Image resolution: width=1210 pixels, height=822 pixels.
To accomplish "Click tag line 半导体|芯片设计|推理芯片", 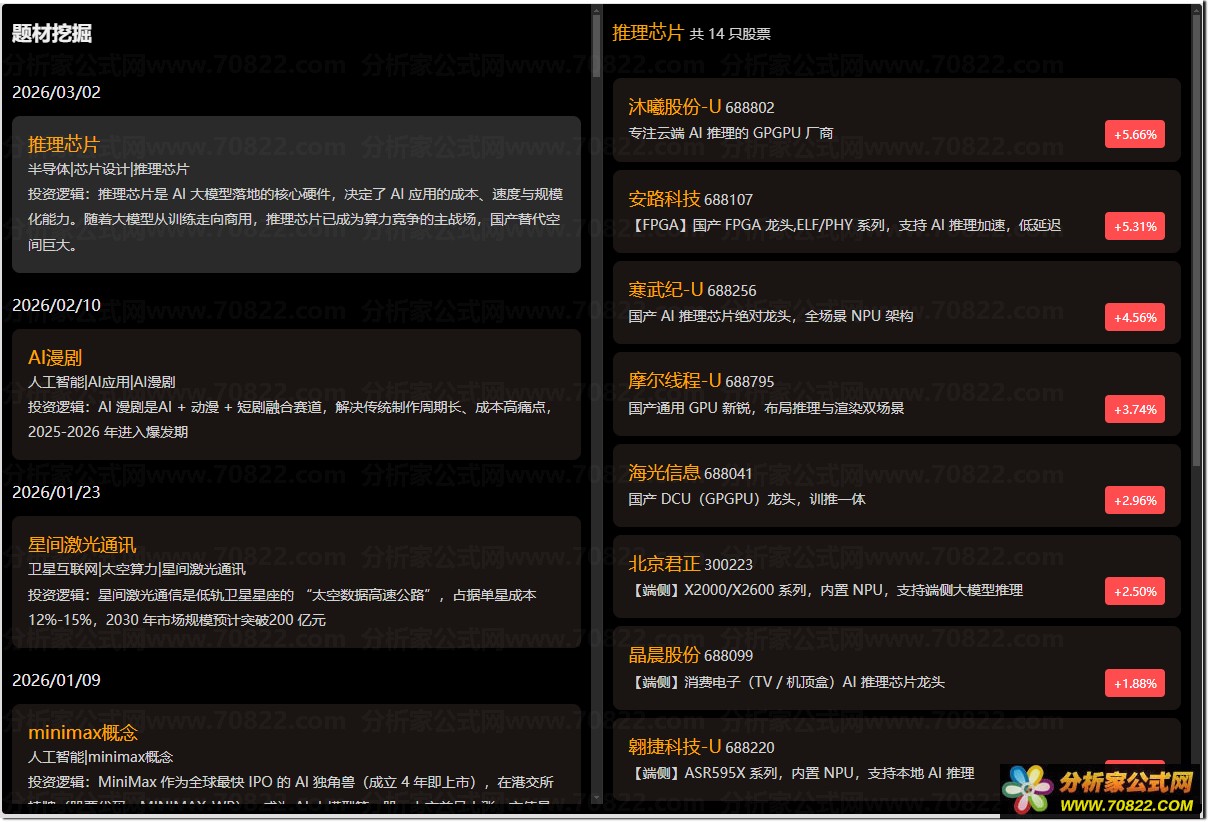I will (108, 169).
